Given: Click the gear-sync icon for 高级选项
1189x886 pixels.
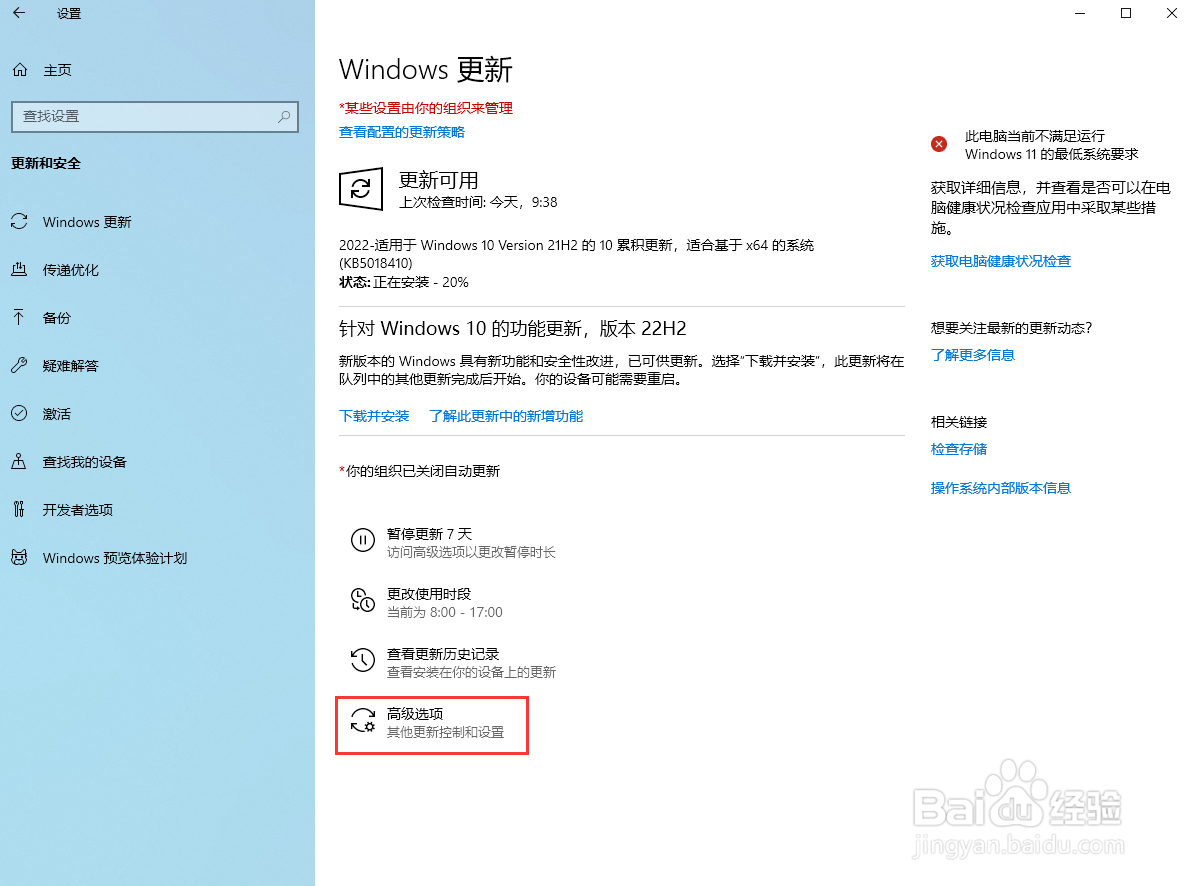Looking at the screenshot, I should click(362, 721).
